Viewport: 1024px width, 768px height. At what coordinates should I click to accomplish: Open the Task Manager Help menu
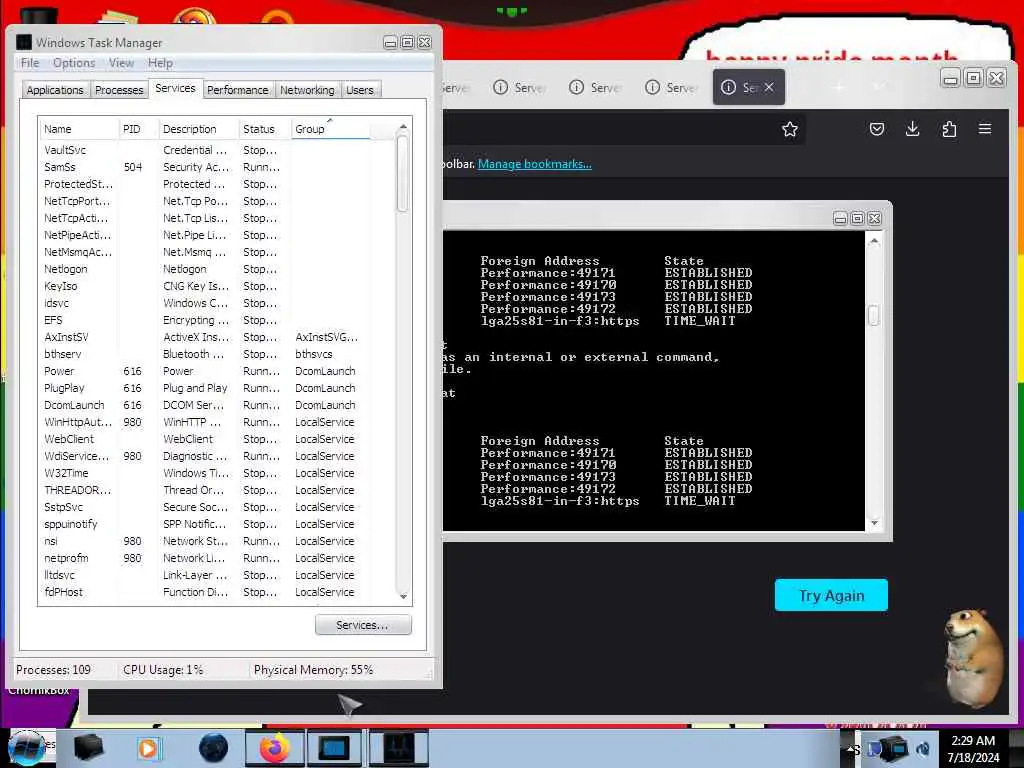[x=160, y=63]
